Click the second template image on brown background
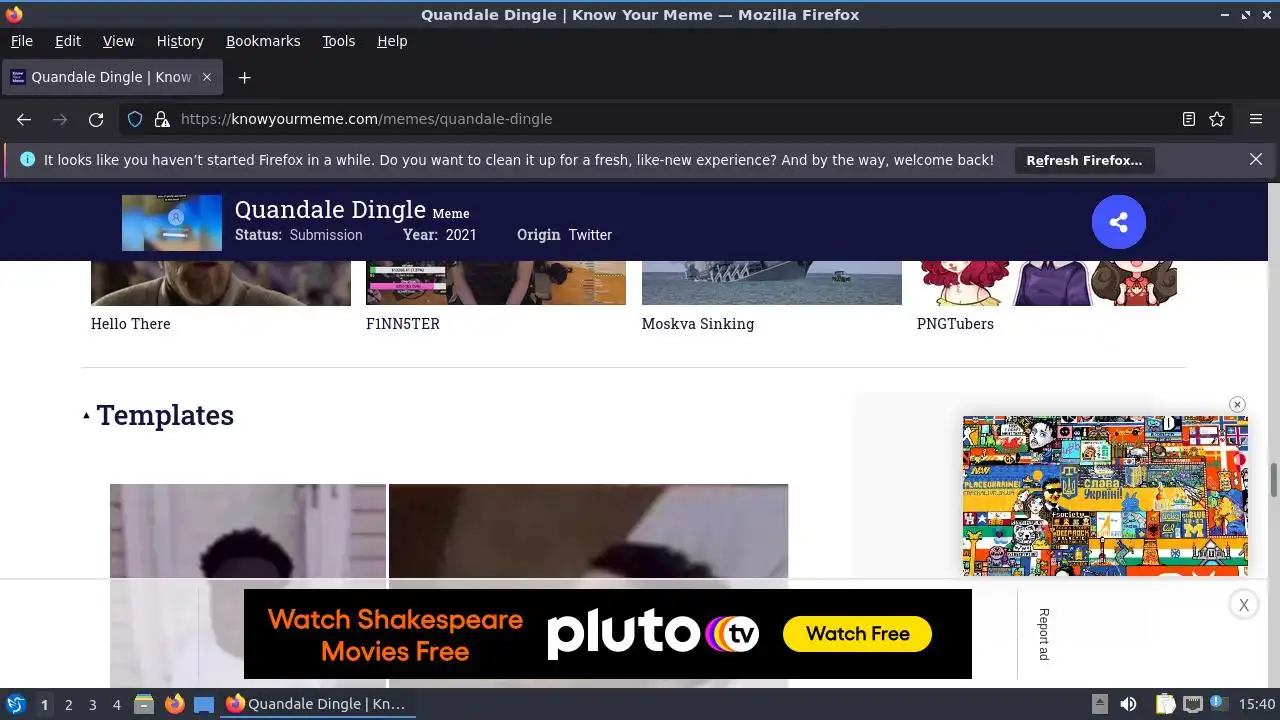Screen dimensions: 1280x720 pos(588,531)
